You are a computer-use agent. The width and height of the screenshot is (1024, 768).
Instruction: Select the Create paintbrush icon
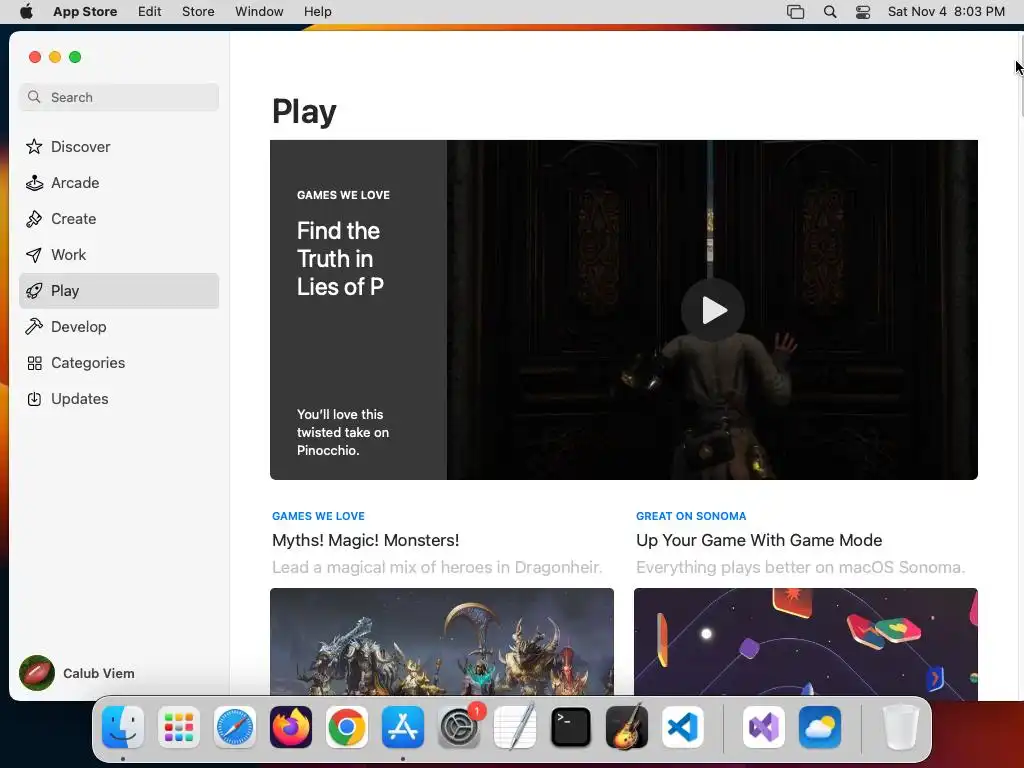click(34, 219)
